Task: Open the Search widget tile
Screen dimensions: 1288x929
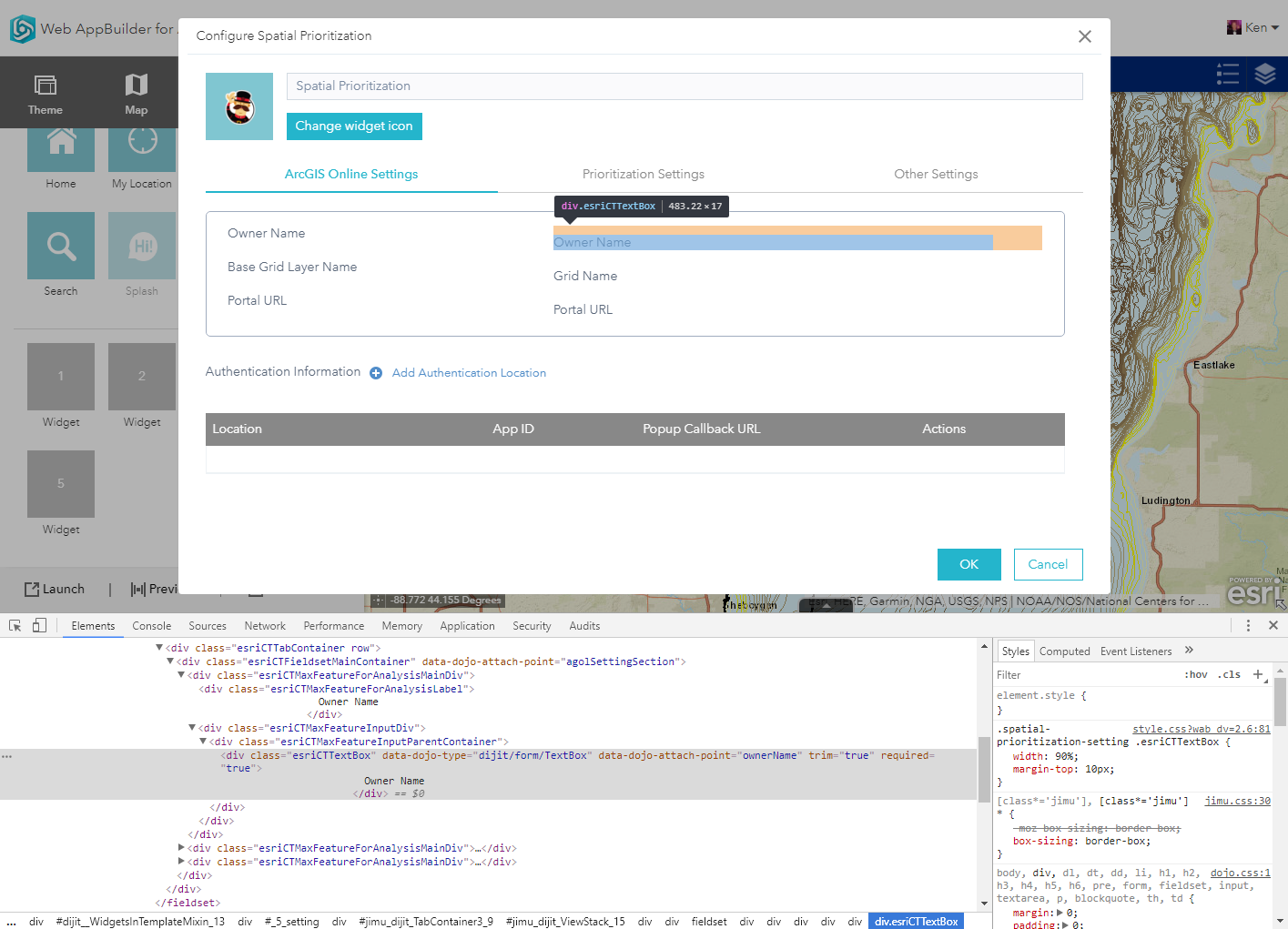Action: (61, 246)
